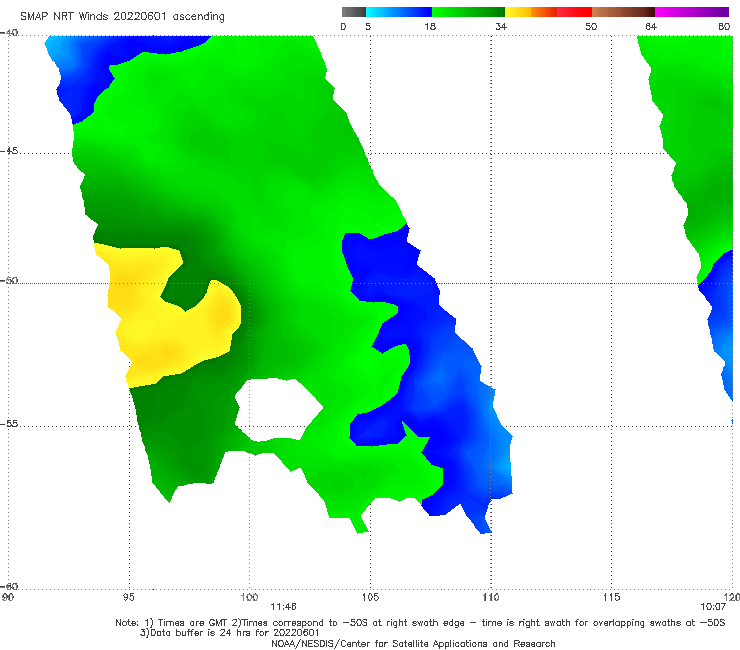
Task: Click the NOAA/NESDIS credit line
Action: 413,643
